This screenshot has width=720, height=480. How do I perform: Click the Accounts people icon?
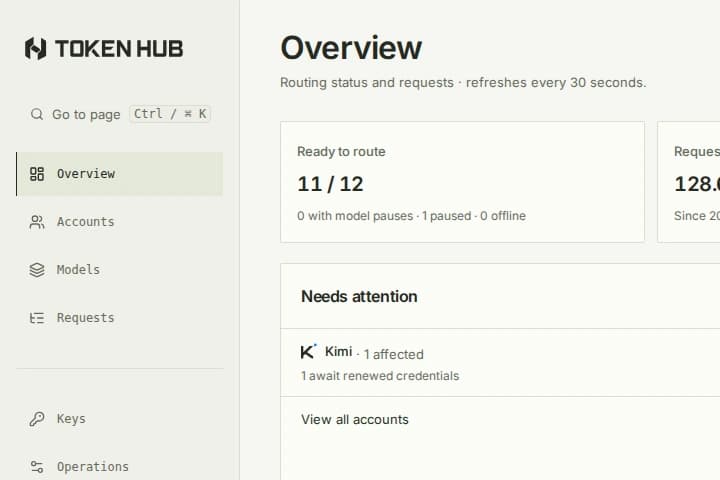tap(37, 222)
